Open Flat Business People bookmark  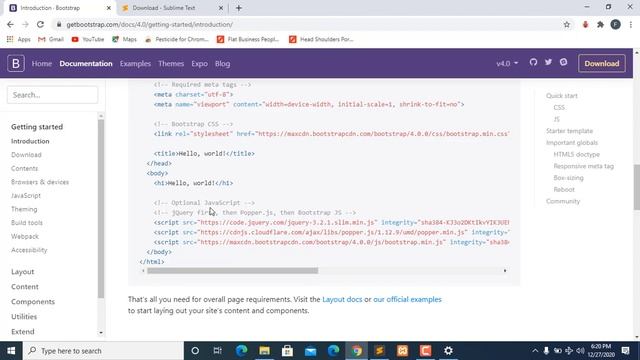(248, 39)
